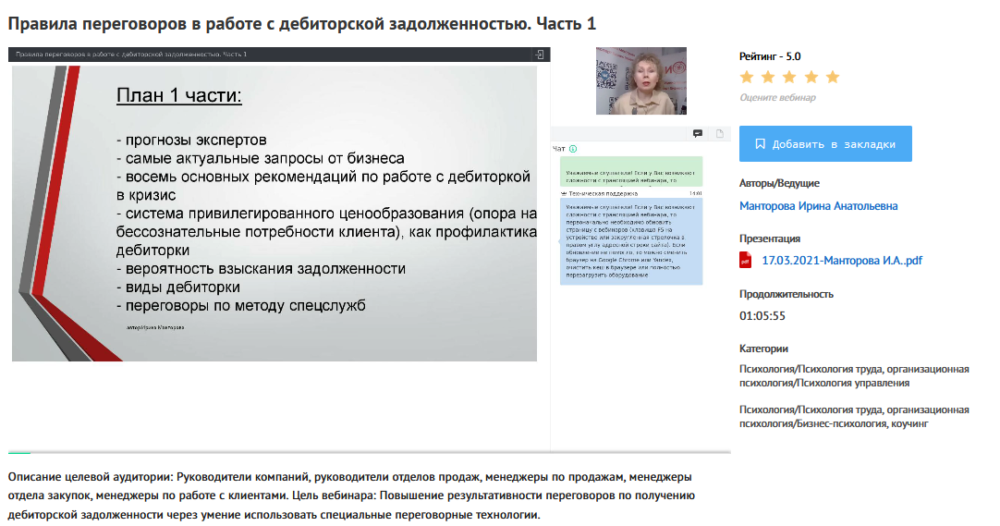Click the Чат panel label

[x=559, y=149]
